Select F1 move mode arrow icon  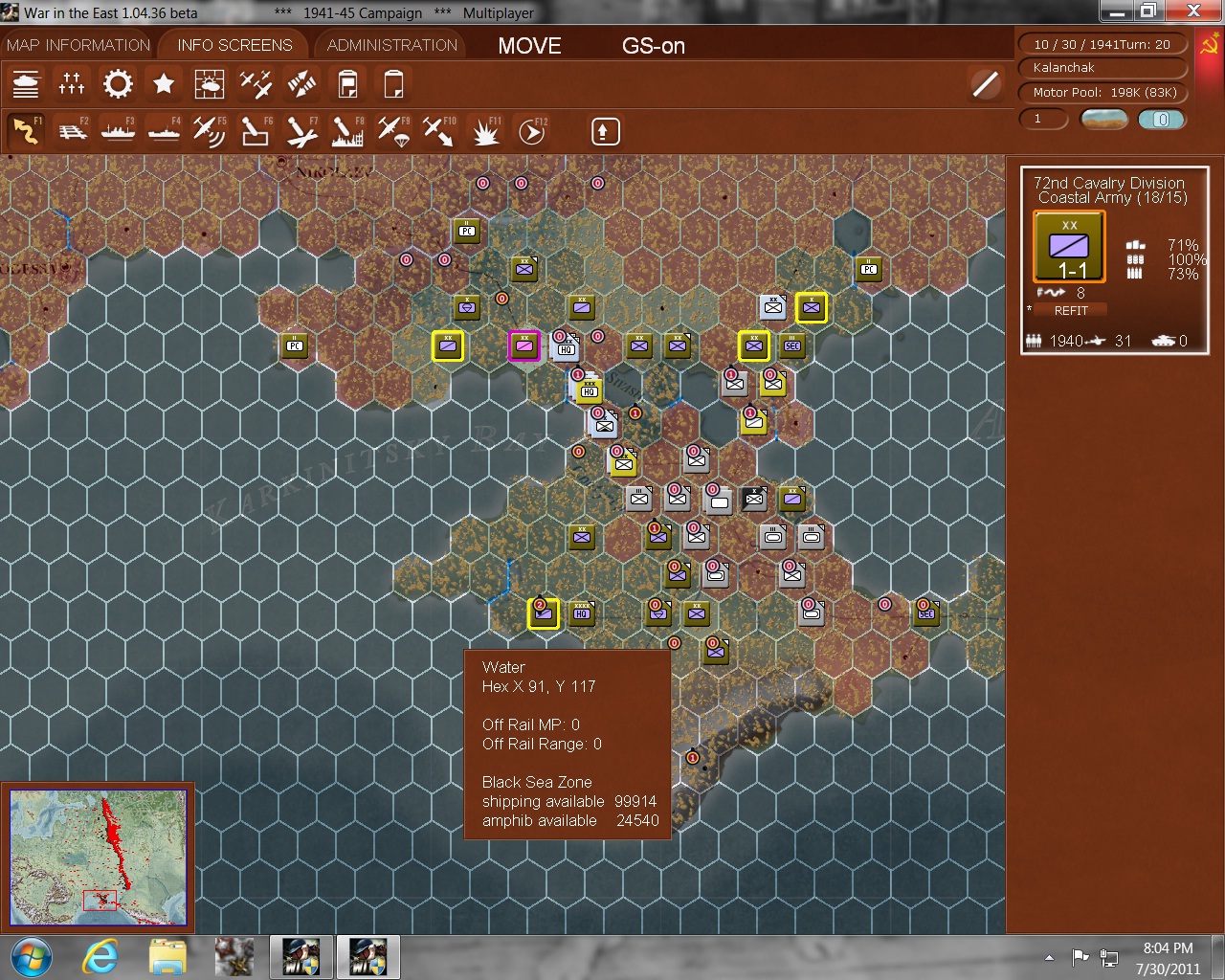(x=26, y=131)
